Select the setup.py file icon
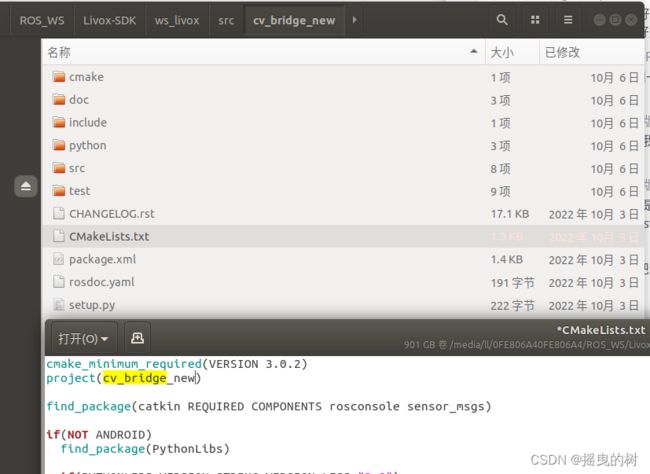Image resolution: width=650 pixels, height=474 pixels. click(x=59, y=305)
